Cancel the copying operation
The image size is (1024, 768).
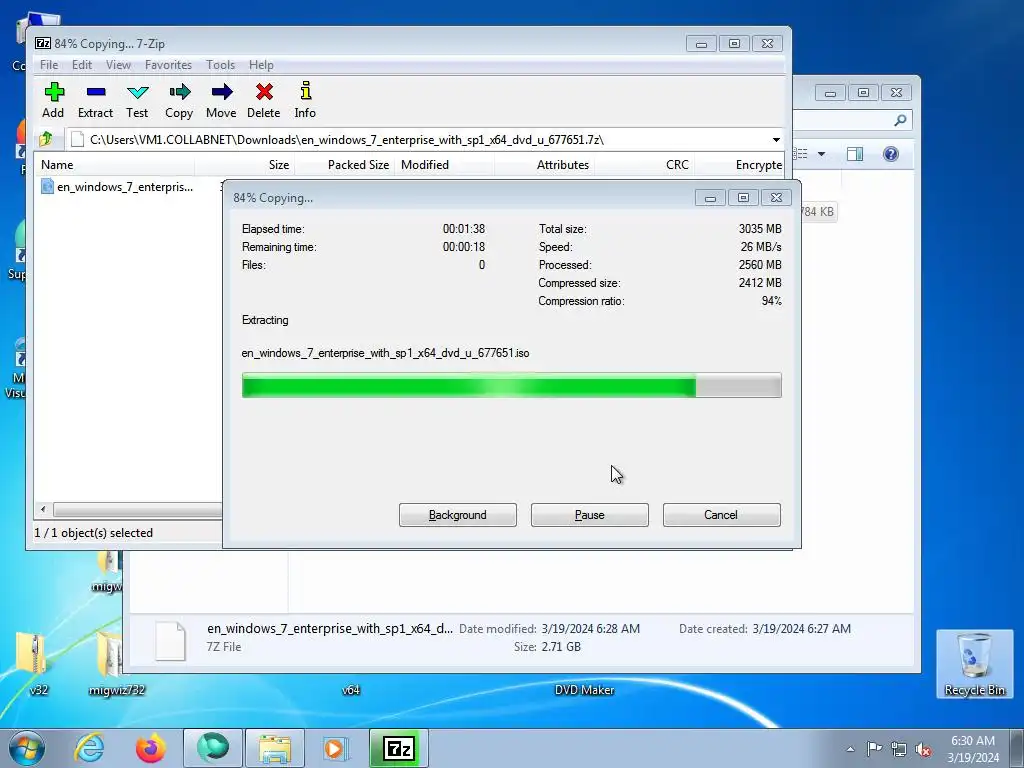[x=722, y=515]
